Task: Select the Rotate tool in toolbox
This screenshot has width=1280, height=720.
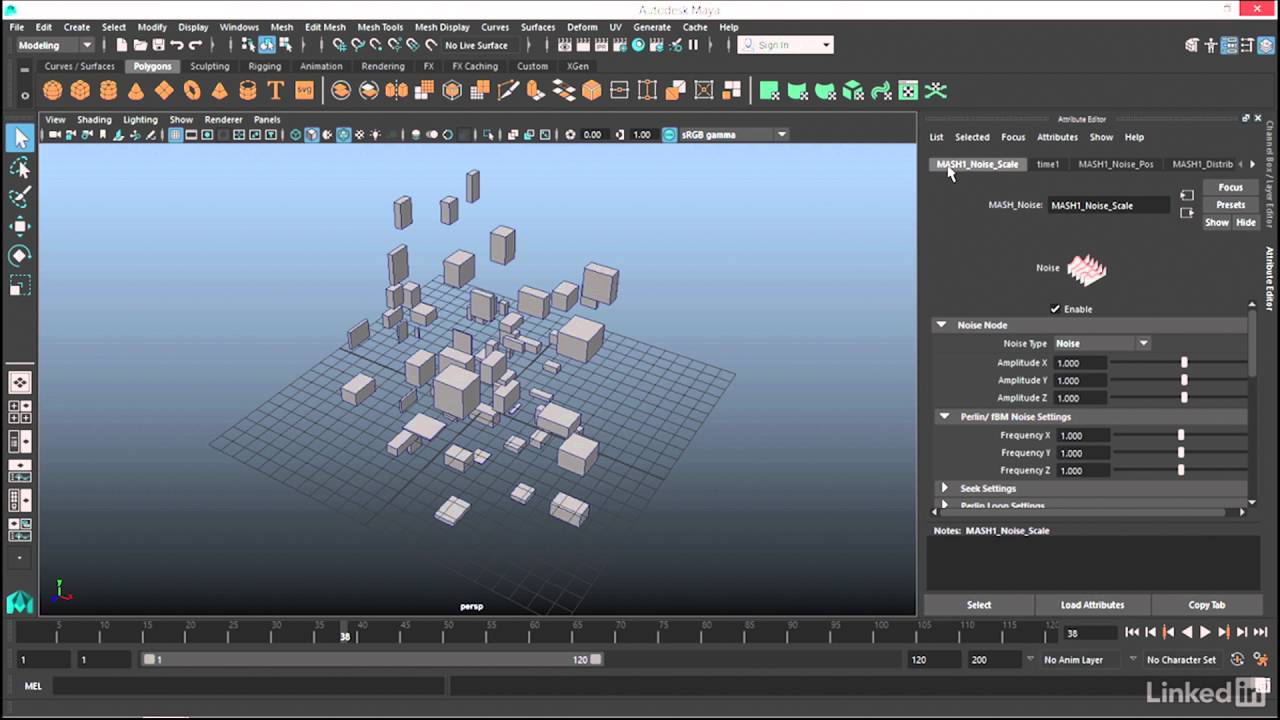Action: click(19, 256)
